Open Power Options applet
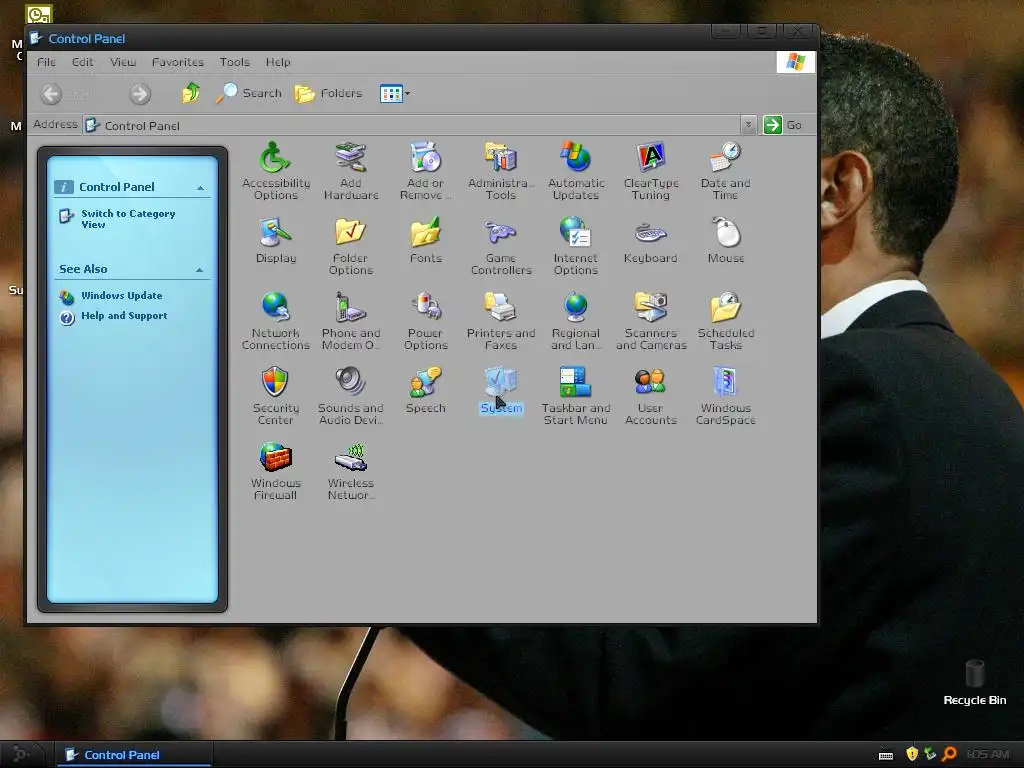This screenshot has height=768, width=1024. [426, 321]
